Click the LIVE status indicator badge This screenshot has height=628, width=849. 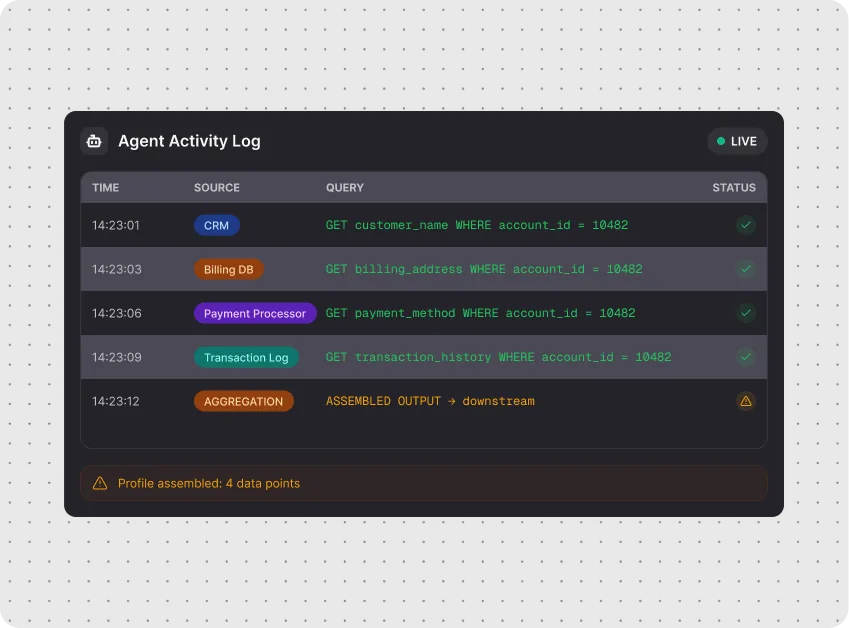[737, 141]
